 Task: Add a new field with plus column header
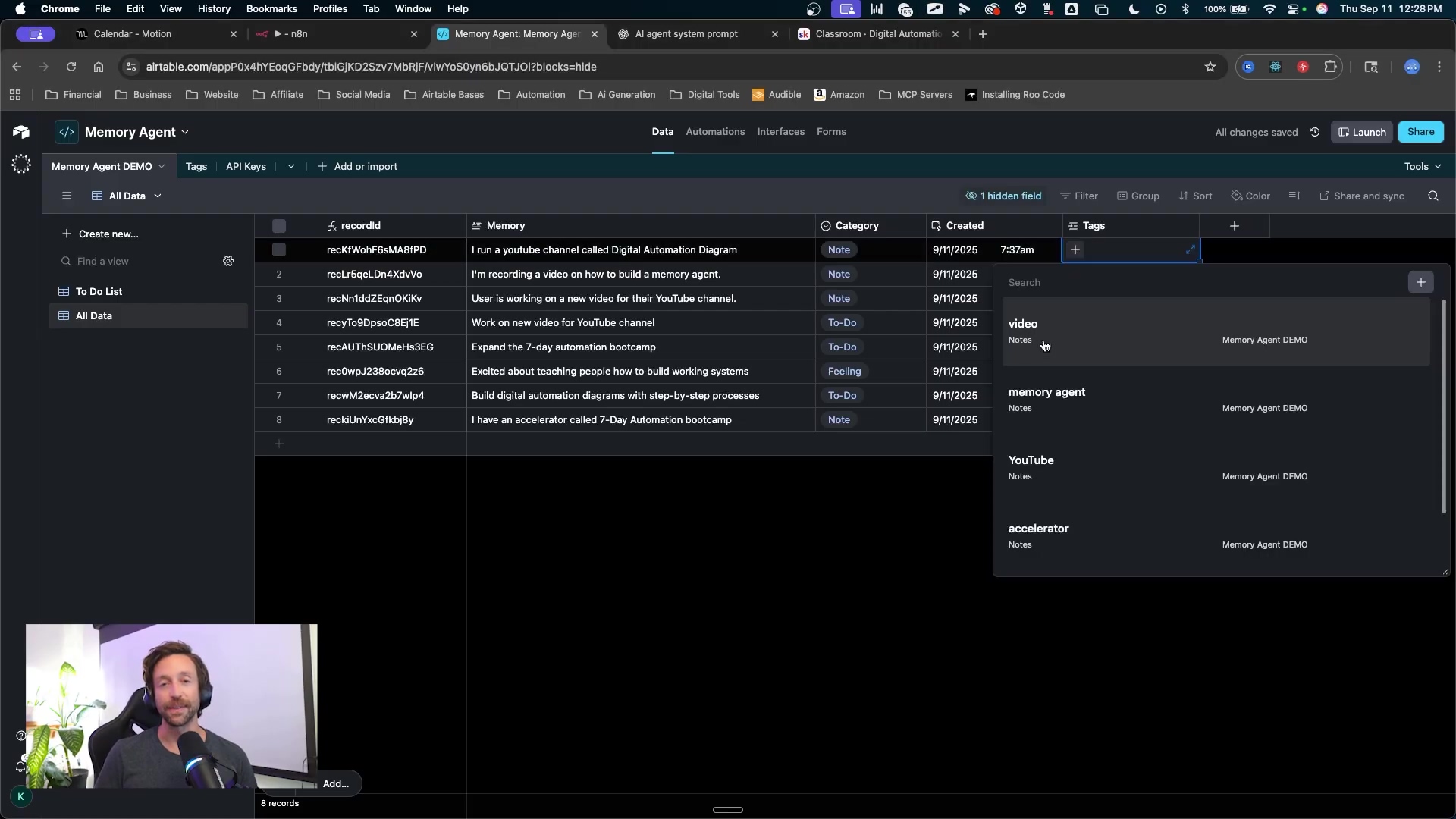(x=1234, y=226)
